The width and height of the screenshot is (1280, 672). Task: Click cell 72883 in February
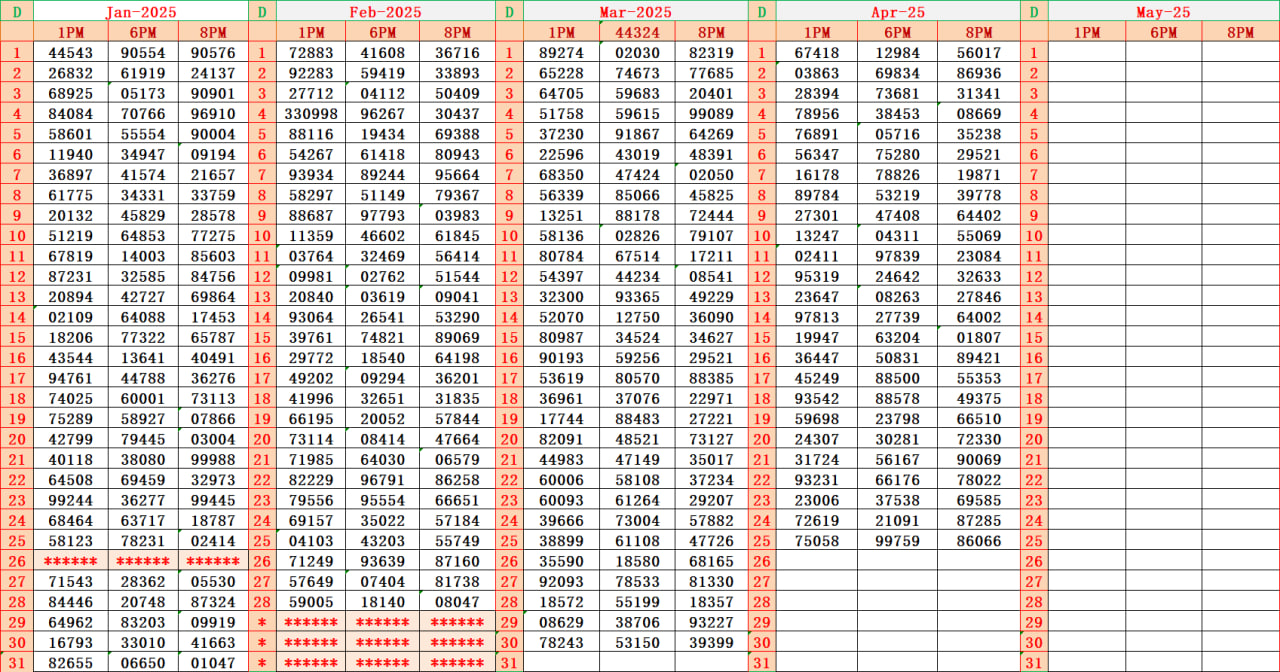[311, 53]
